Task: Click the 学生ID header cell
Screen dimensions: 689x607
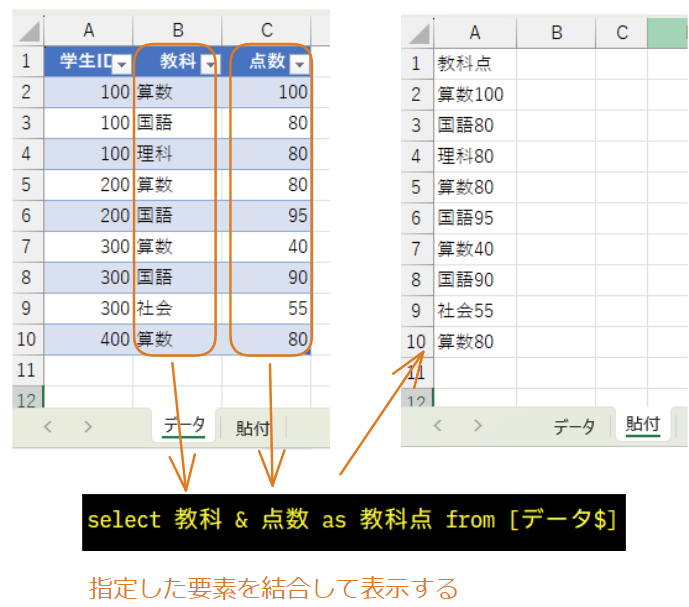Action: (x=88, y=62)
